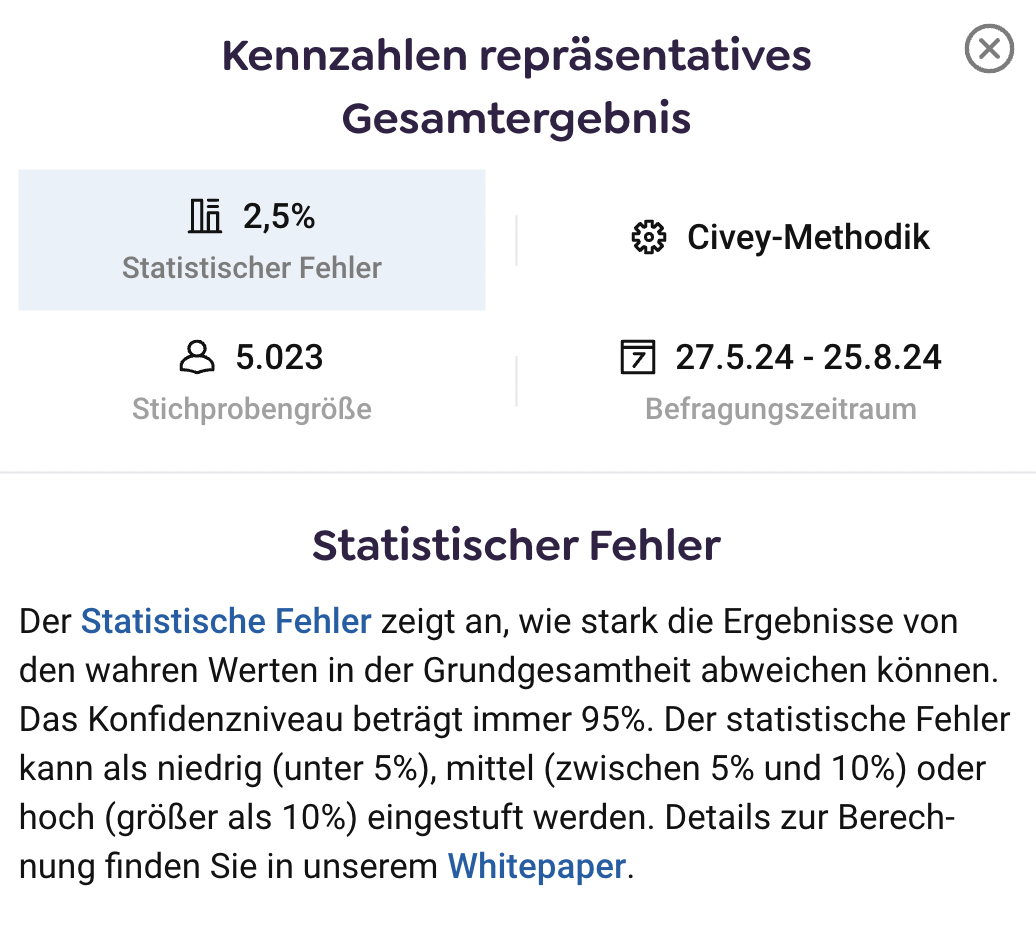The image size is (1036, 952).
Task: Expand details for the 5.023 sample size
Action: click(251, 380)
